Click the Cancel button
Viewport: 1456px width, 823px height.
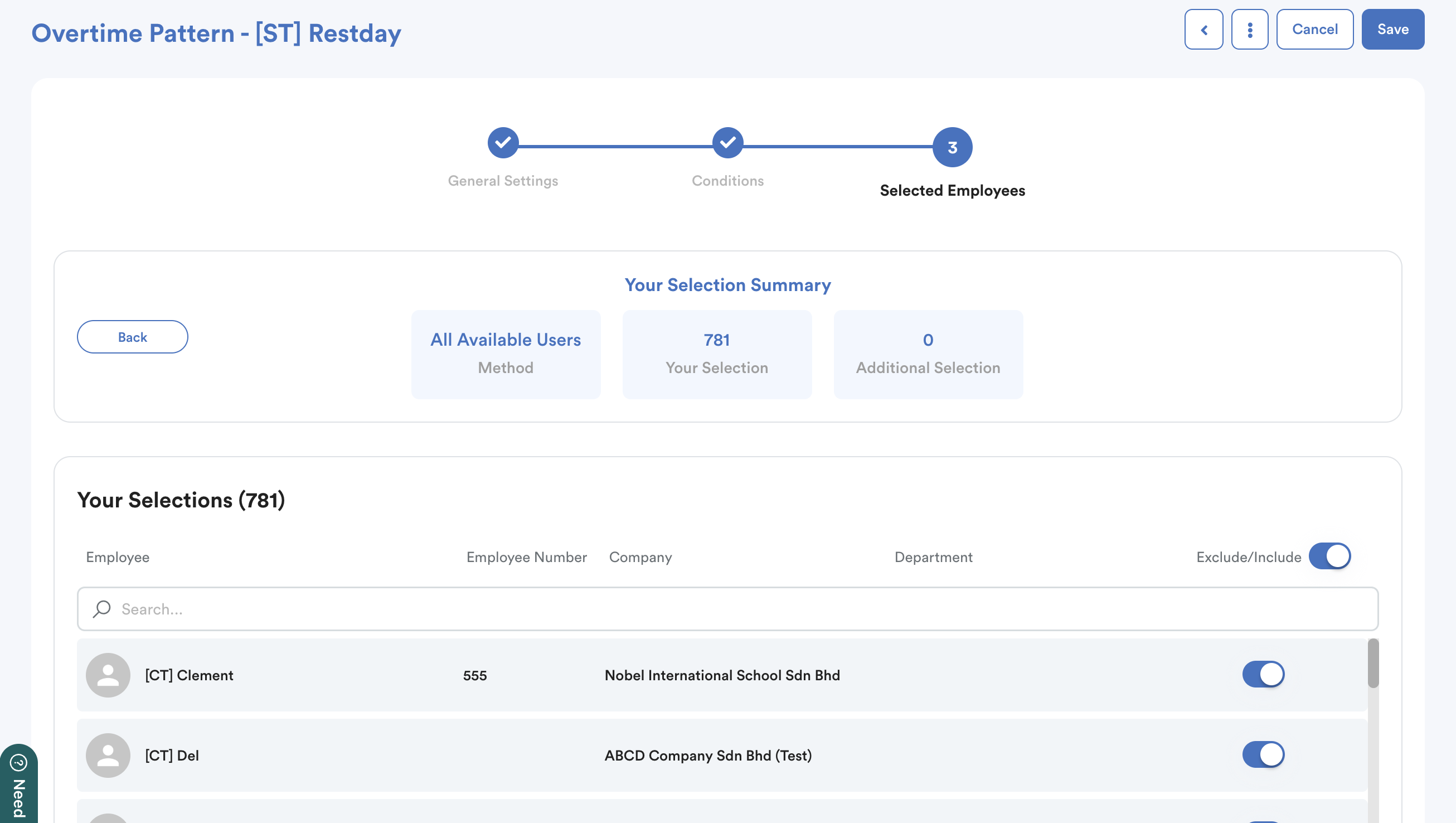click(x=1314, y=30)
